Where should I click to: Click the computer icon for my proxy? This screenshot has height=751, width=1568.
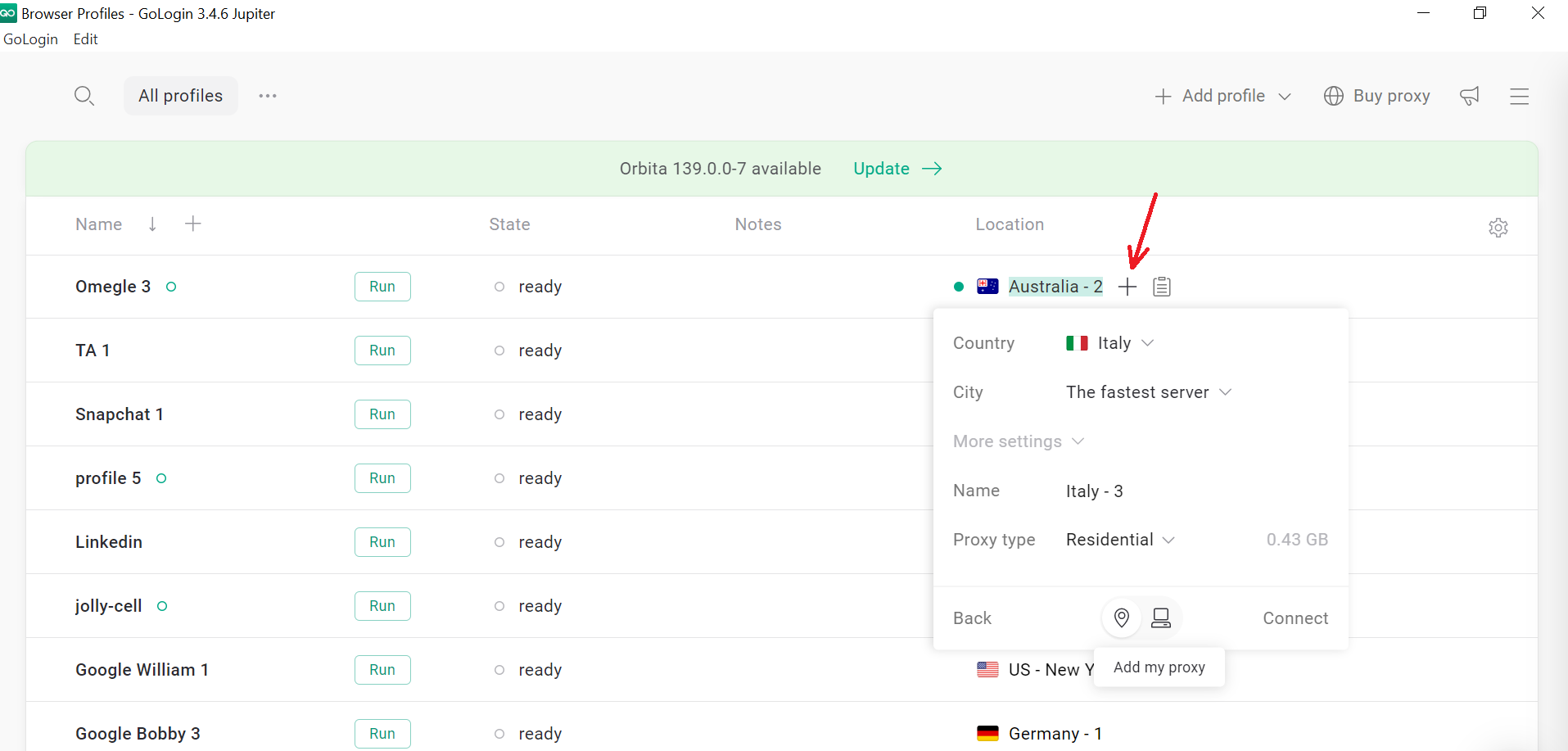(1160, 618)
